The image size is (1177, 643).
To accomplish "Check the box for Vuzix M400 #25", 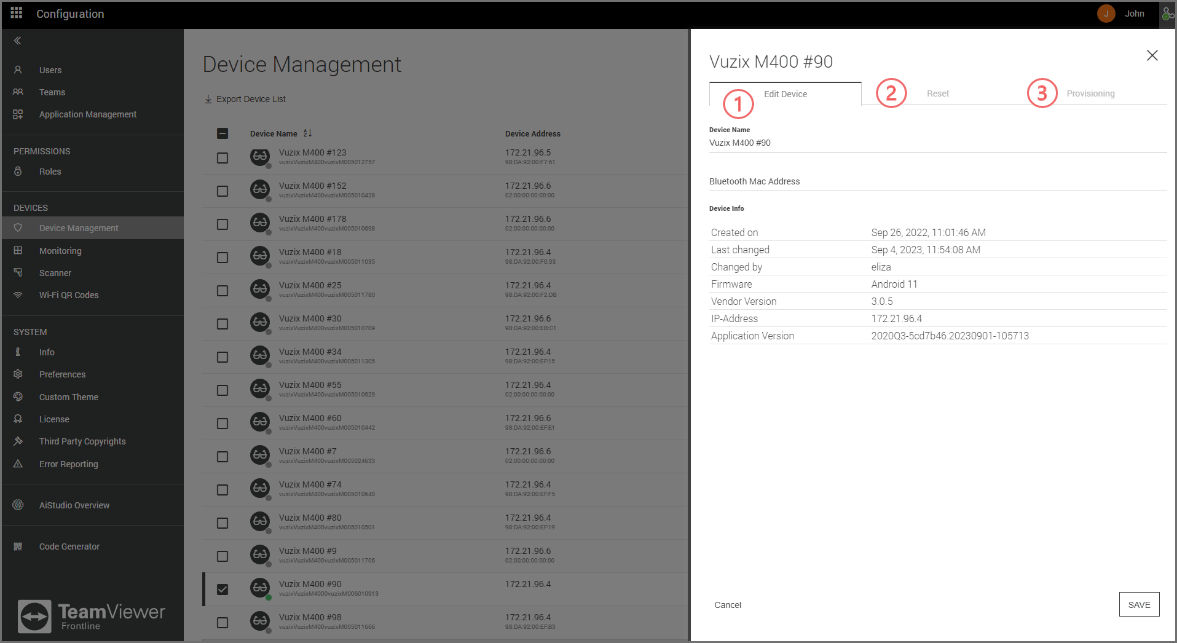I will point(222,290).
